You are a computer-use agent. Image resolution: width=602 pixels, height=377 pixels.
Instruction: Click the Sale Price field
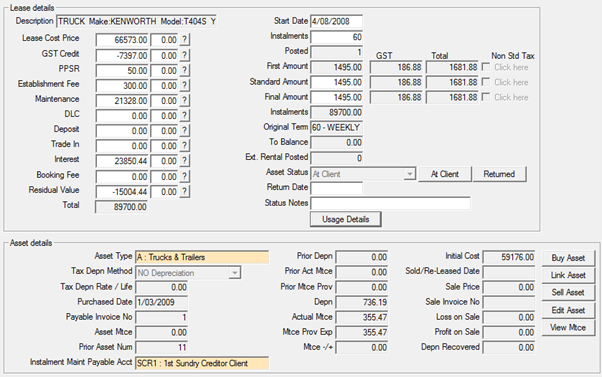point(509,287)
